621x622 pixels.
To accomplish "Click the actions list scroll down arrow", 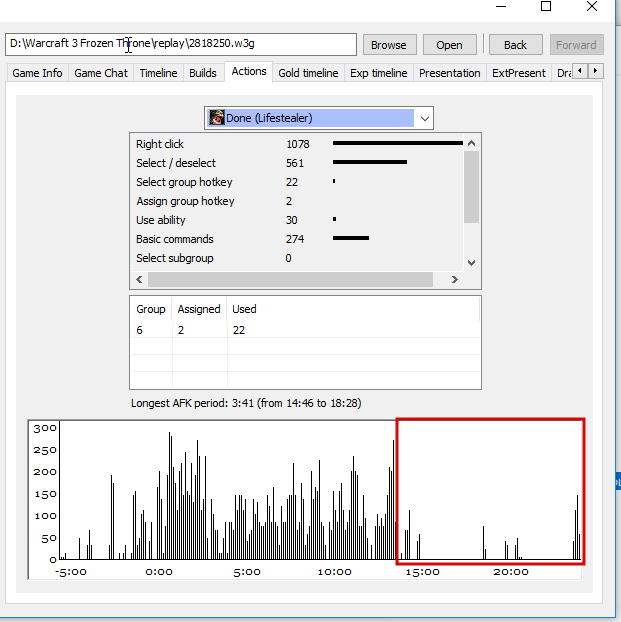I will point(471,262).
